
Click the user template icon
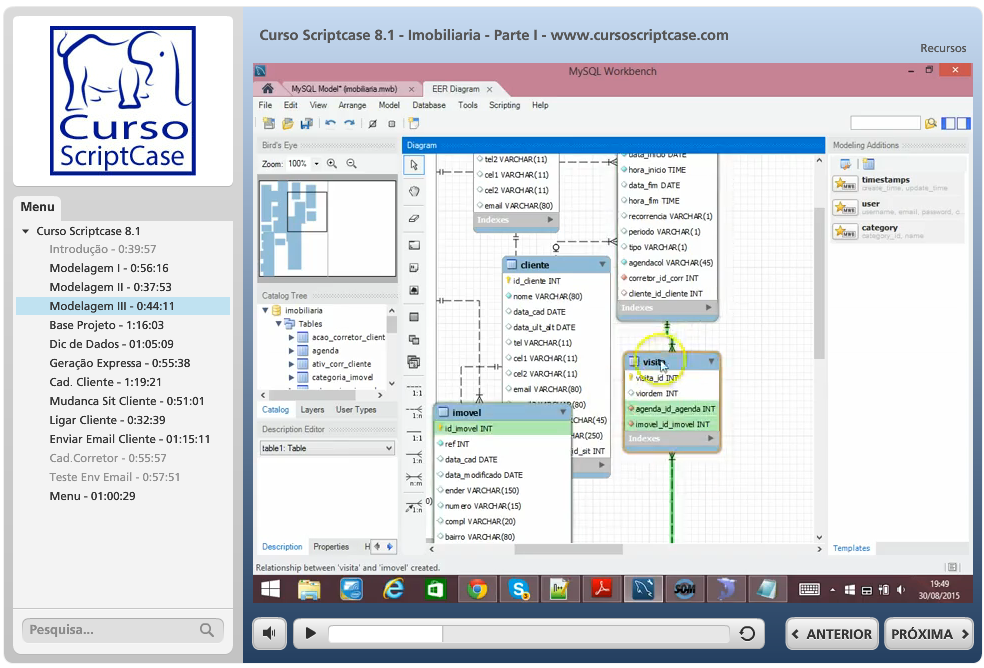click(x=845, y=208)
